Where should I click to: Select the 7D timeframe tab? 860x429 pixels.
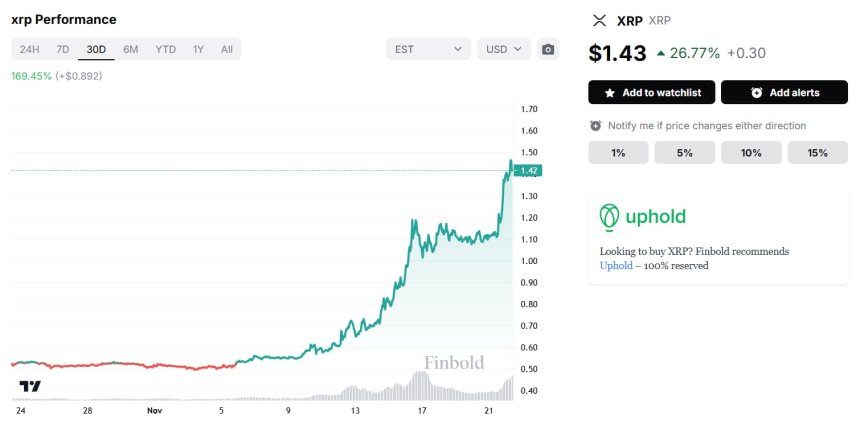[63, 49]
